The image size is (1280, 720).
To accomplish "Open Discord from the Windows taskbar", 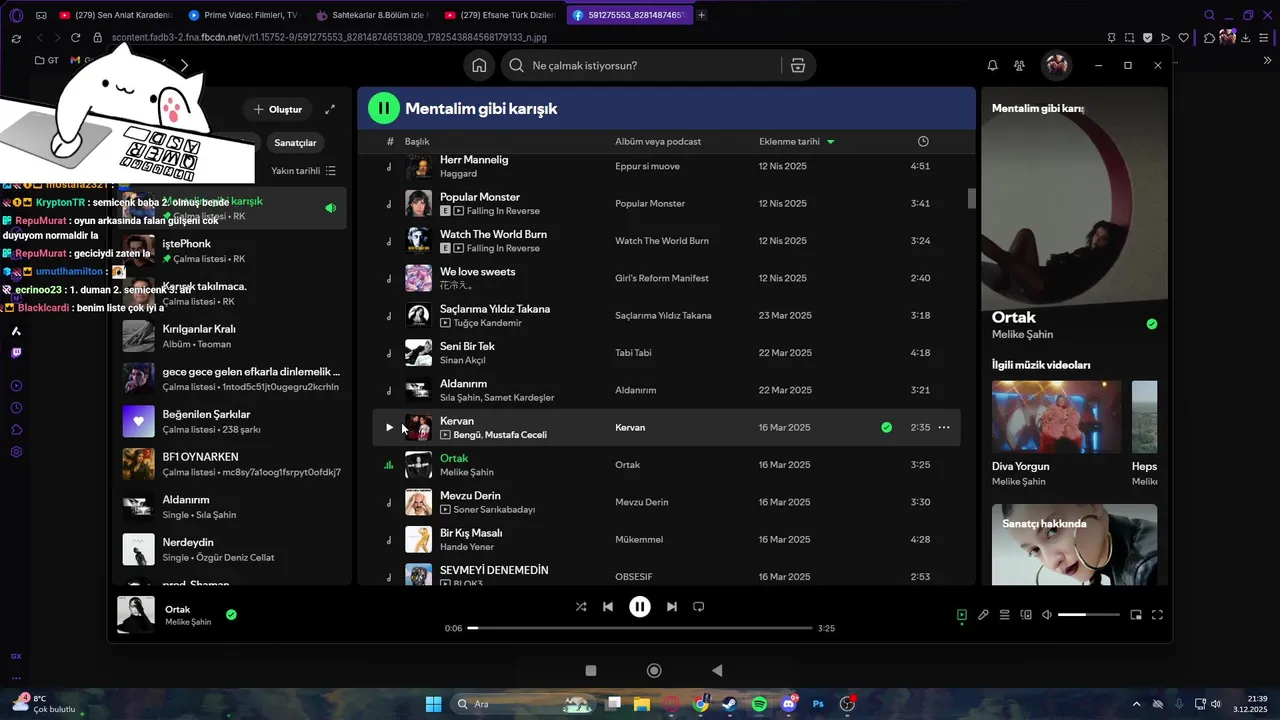I will [x=788, y=704].
